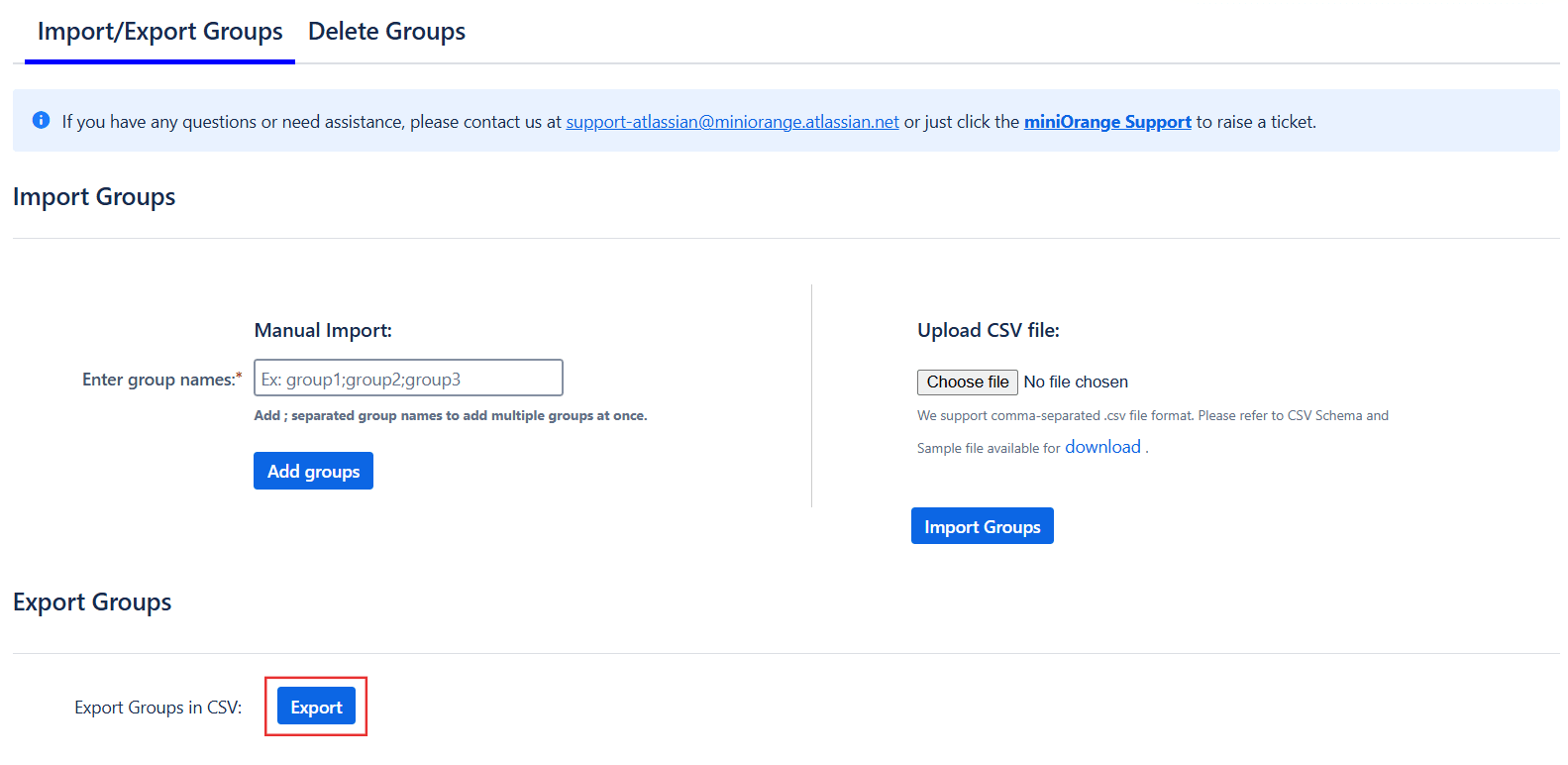1568x765 pixels.
Task: Click the semicolon-separated group names hint text
Action: 450,416
